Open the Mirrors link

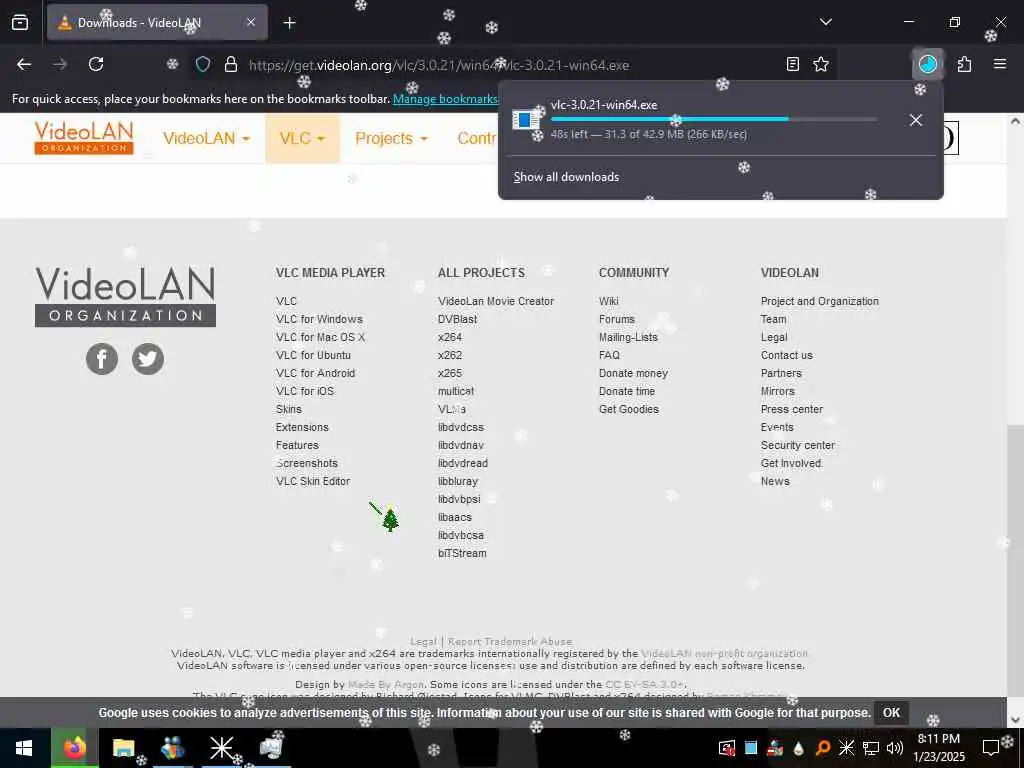pos(778,391)
